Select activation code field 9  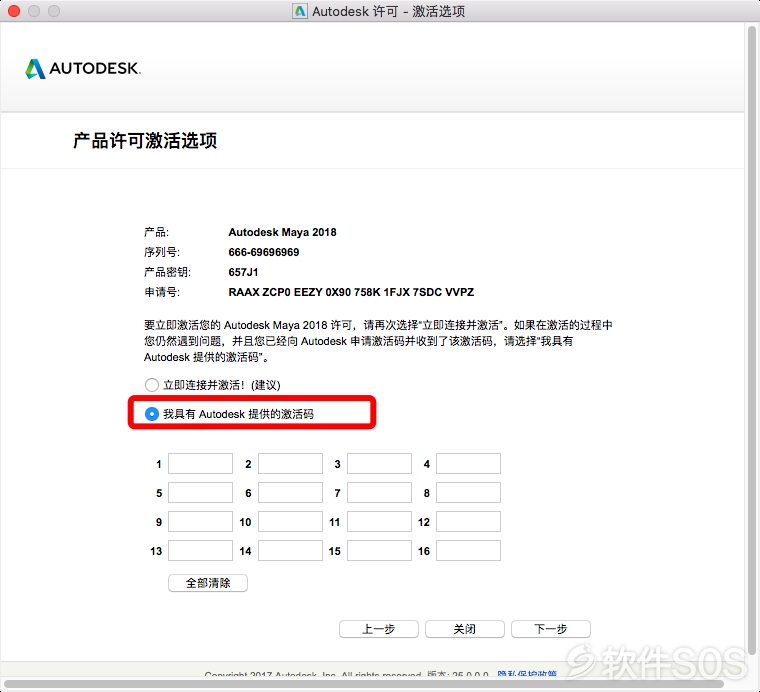click(x=200, y=522)
